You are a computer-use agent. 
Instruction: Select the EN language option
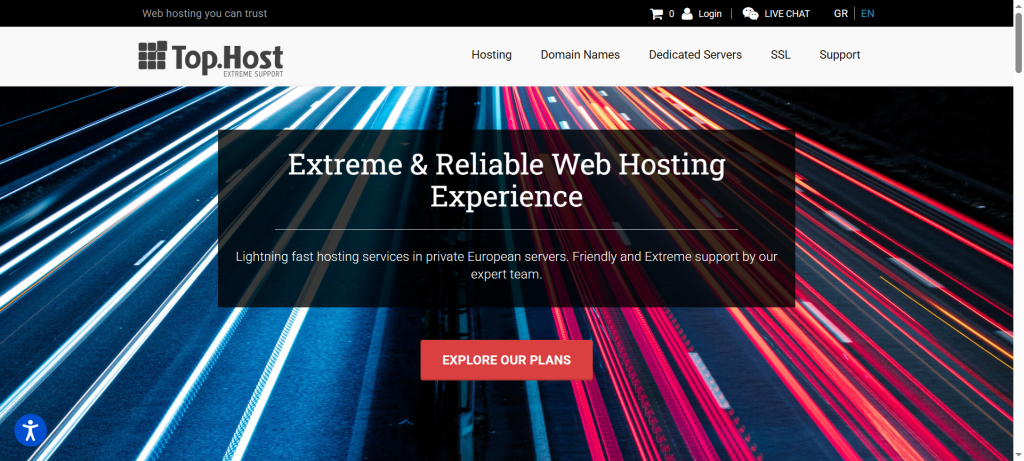(867, 14)
